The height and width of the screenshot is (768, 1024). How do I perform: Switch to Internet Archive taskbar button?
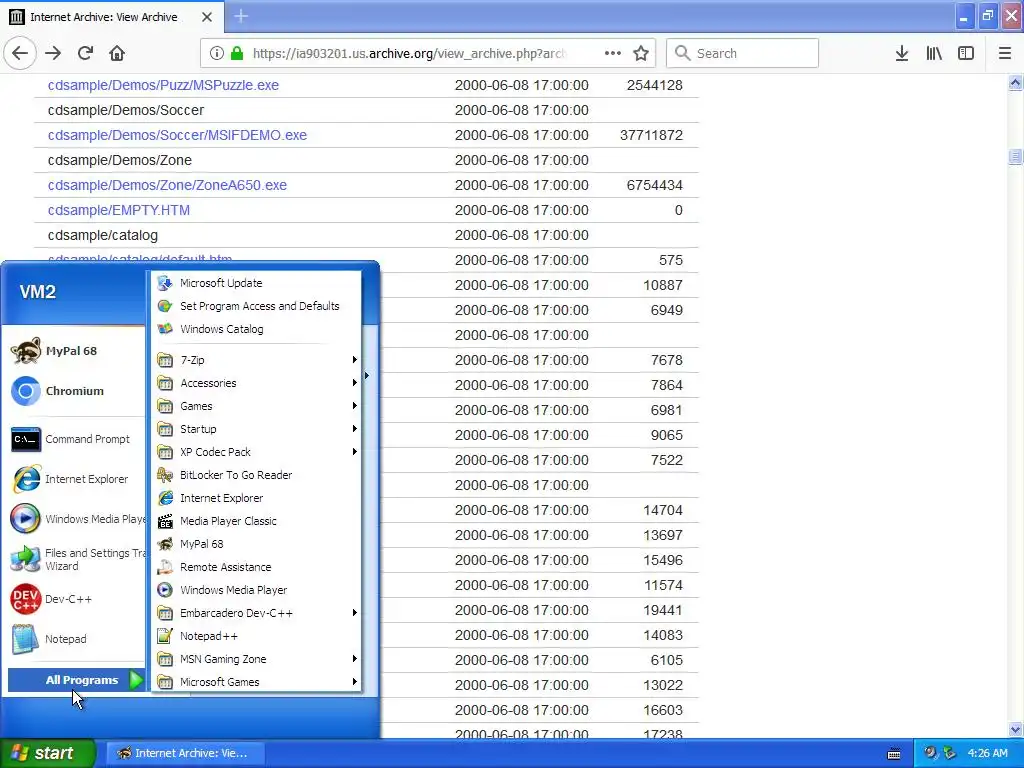(x=185, y=753)
